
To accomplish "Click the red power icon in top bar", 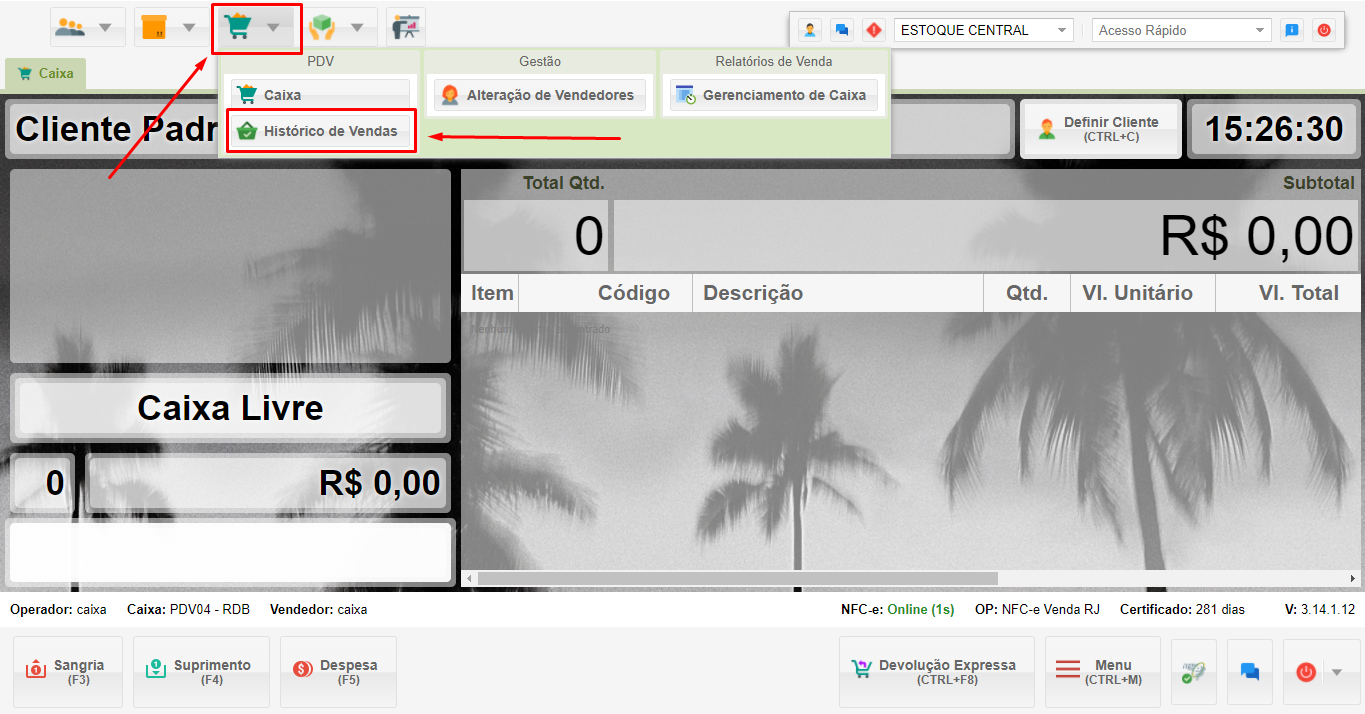I will pyautogui.click(x=1324, y=30).
